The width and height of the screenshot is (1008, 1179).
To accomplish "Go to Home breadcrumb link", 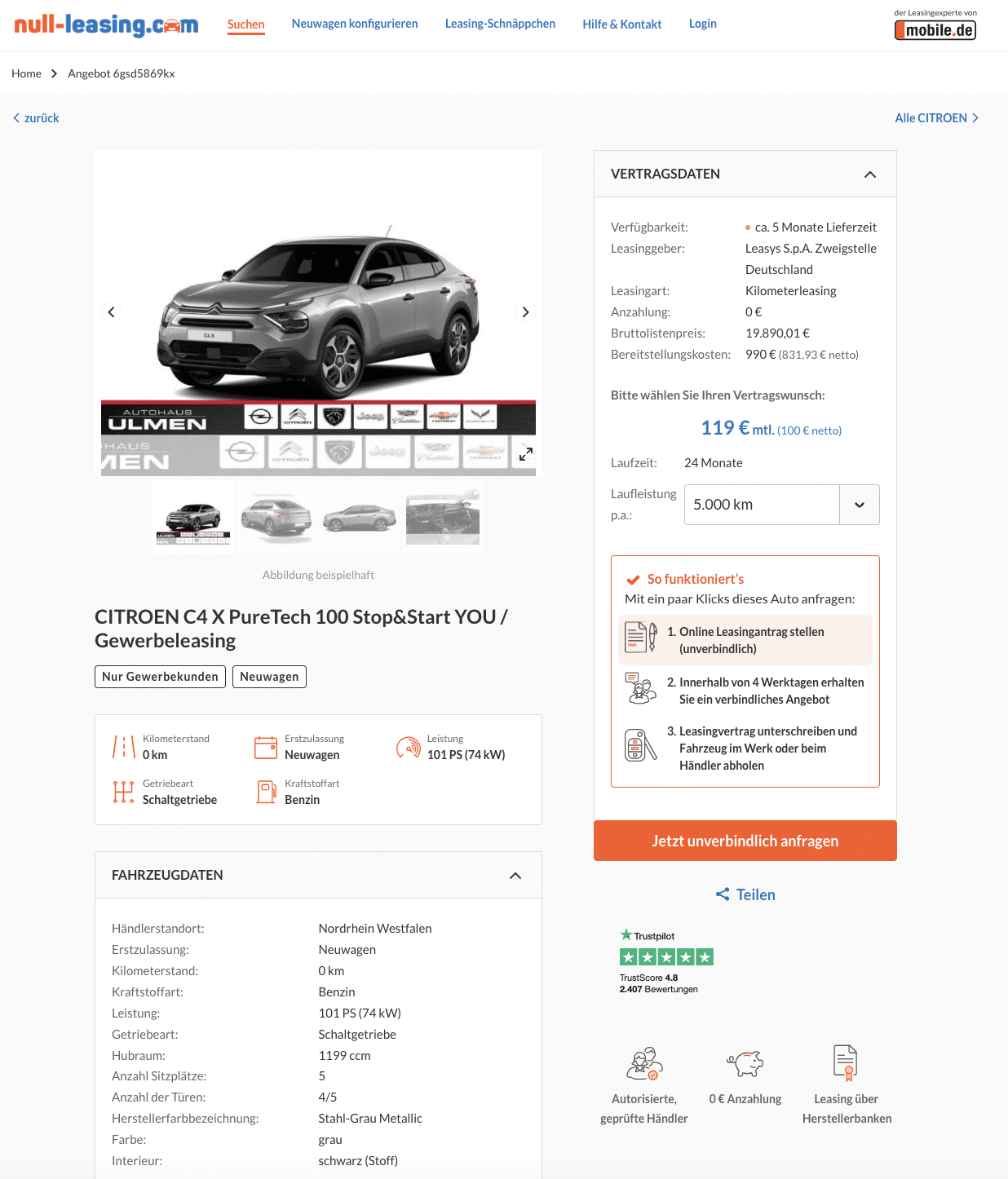I will (26, 73).
